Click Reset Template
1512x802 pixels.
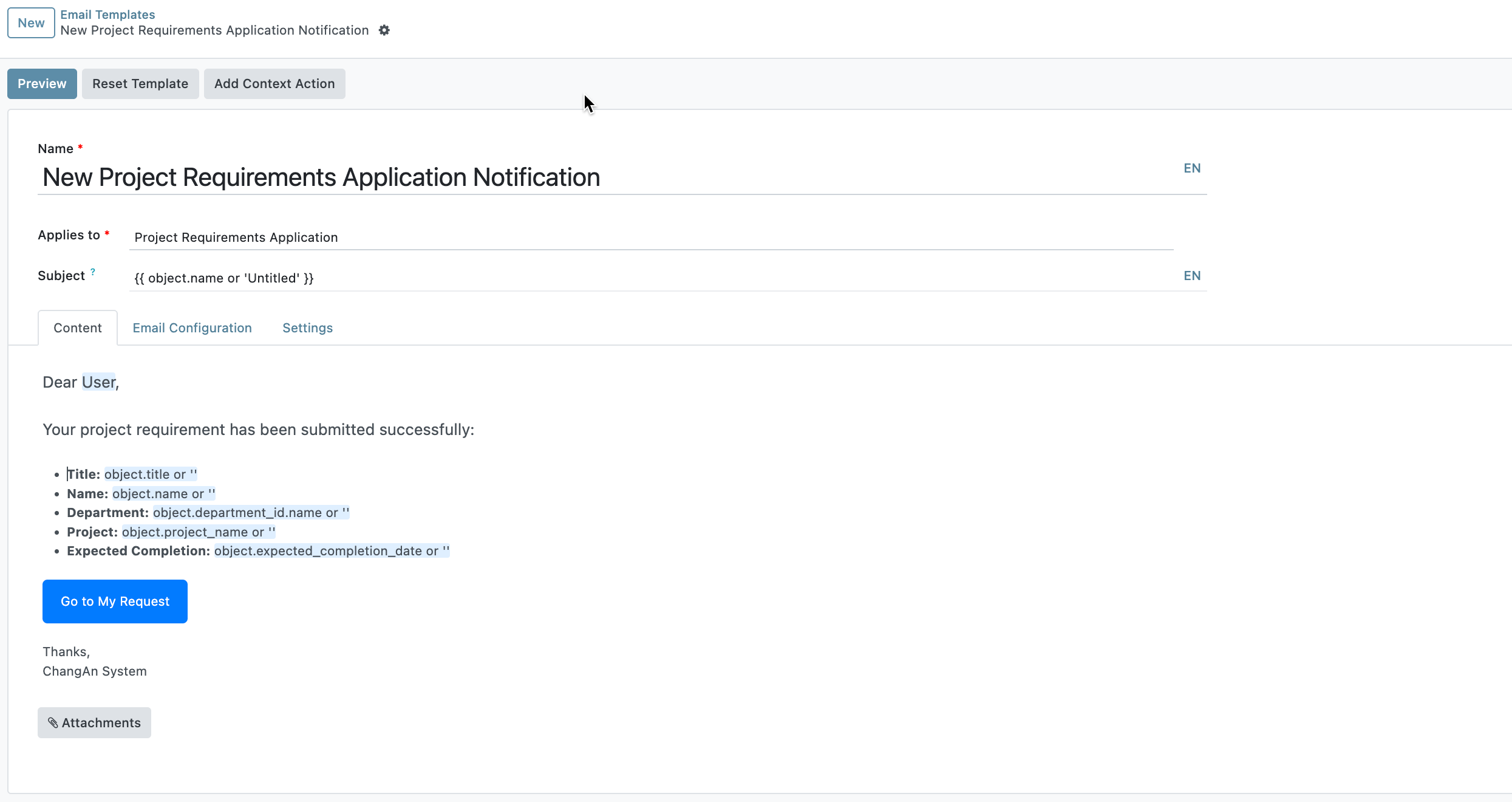click(140, 84)
